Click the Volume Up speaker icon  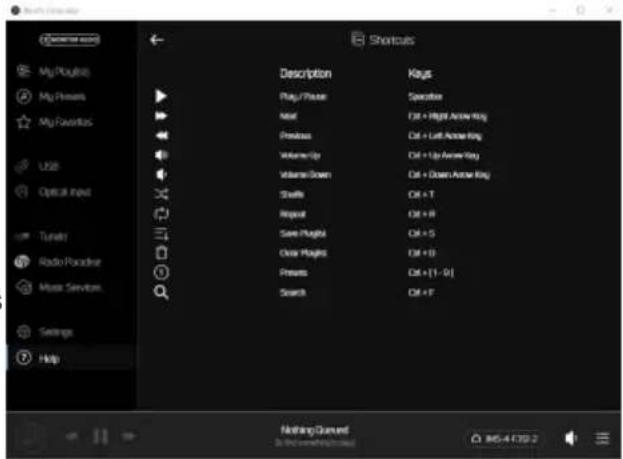[x=161, y=155]
